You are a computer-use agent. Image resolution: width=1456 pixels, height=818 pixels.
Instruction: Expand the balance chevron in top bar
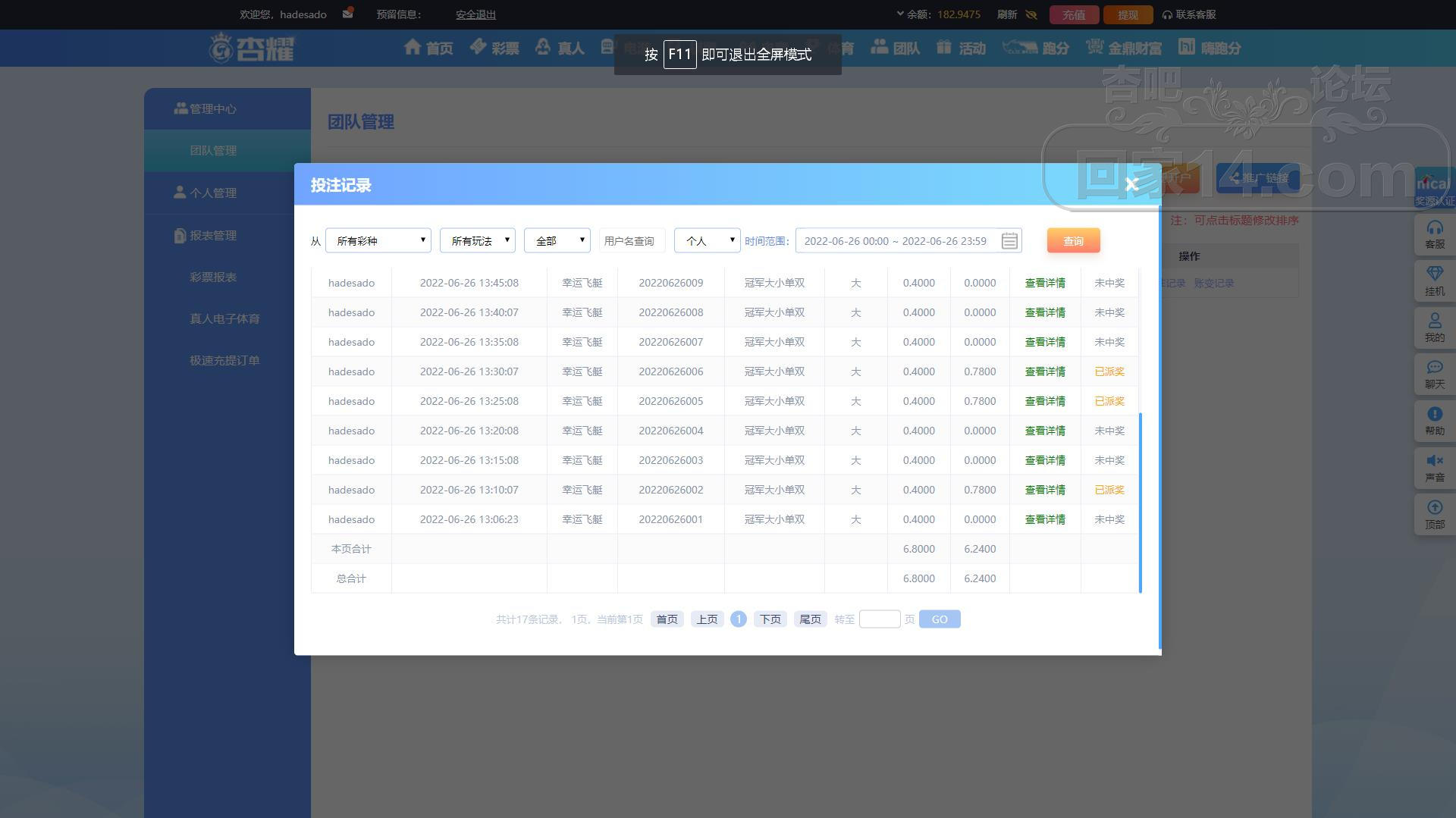click(900, 14)
